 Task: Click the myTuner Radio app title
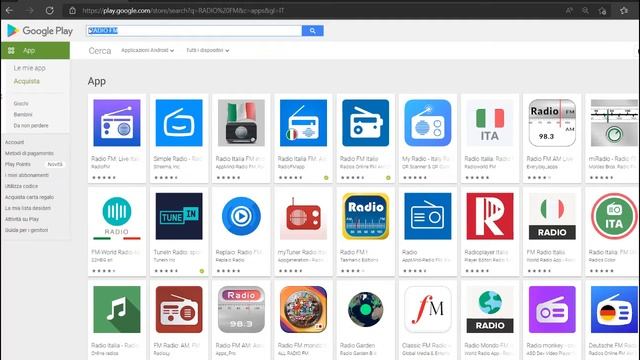coord(302,252)
